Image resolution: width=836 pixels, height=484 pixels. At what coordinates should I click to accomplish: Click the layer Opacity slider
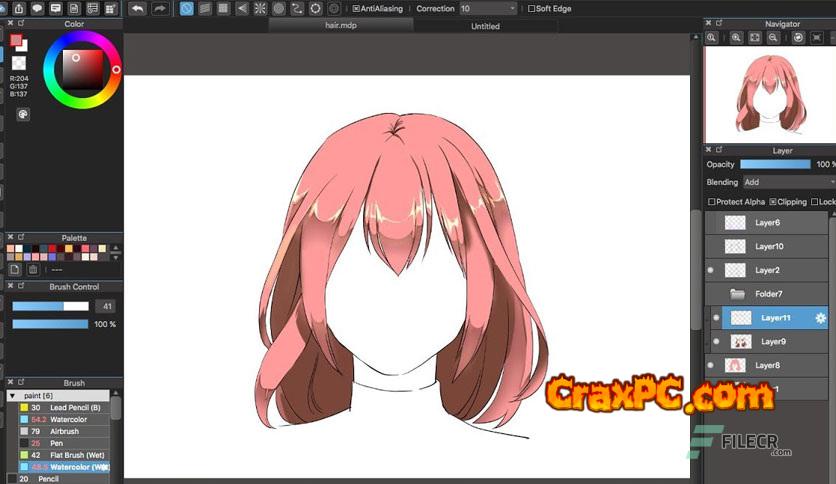pyautogui.click(x=775, y=164)
